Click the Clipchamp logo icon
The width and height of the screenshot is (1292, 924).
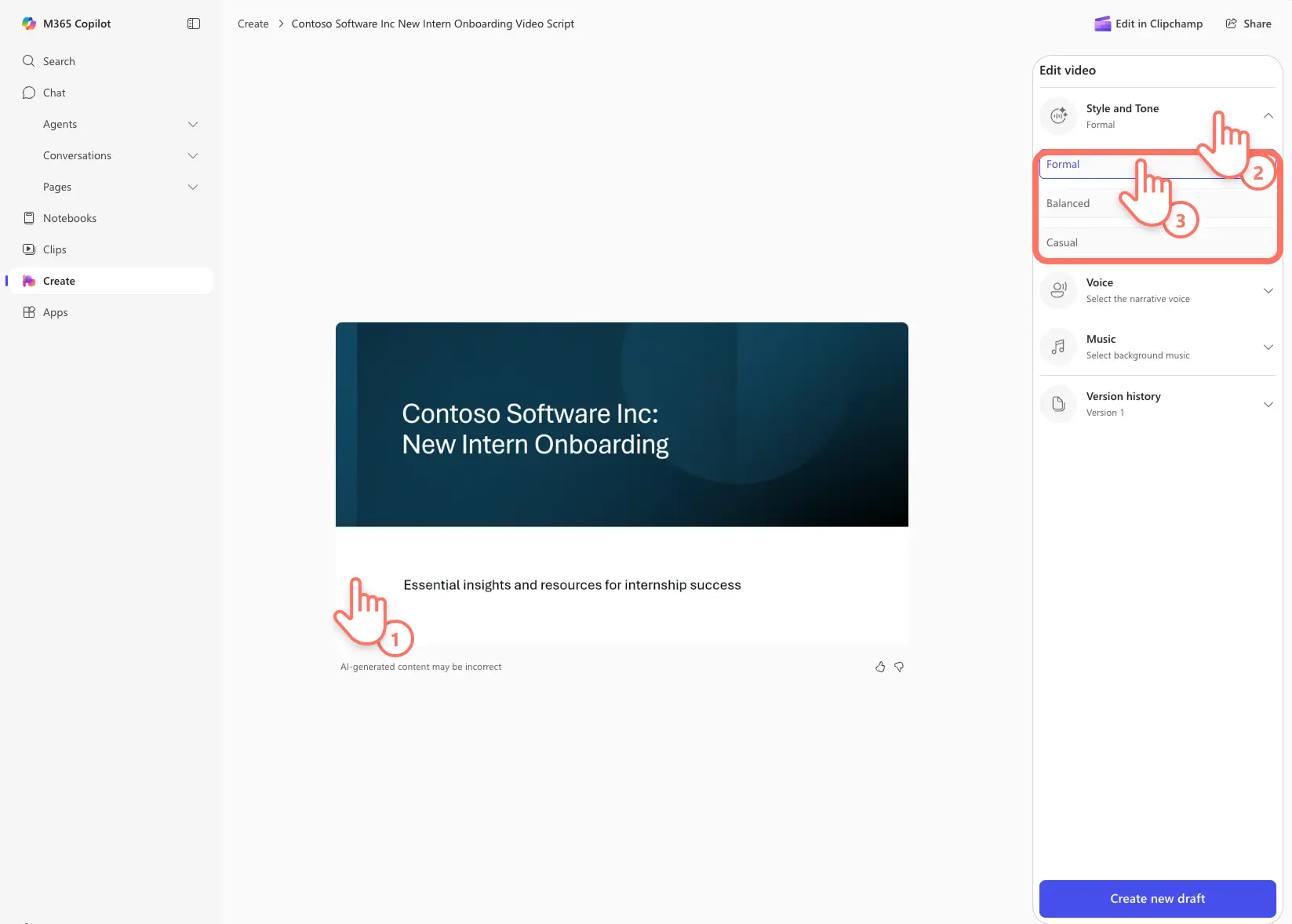tap(1102, 24)
